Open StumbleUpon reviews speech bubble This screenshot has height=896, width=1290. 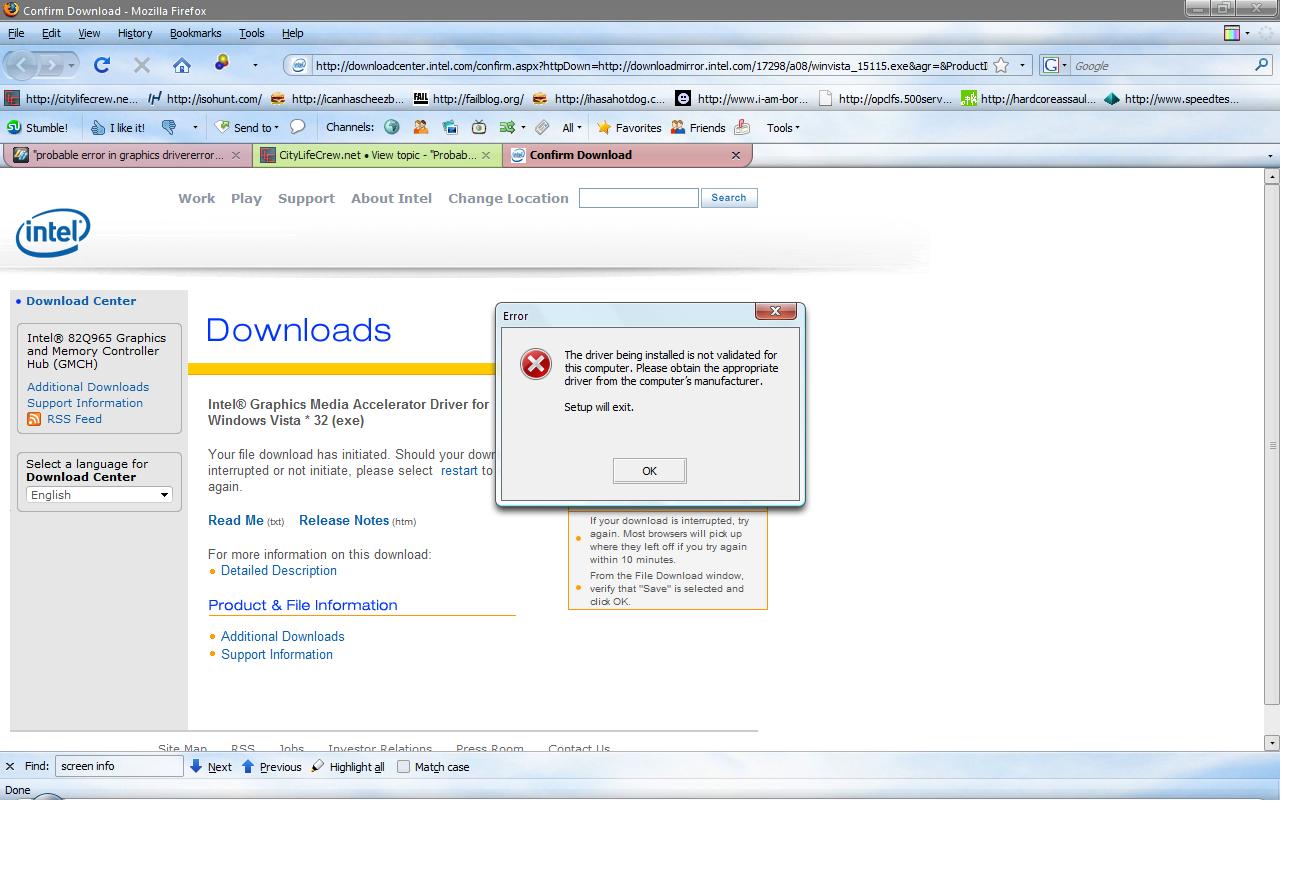point(297,128)
